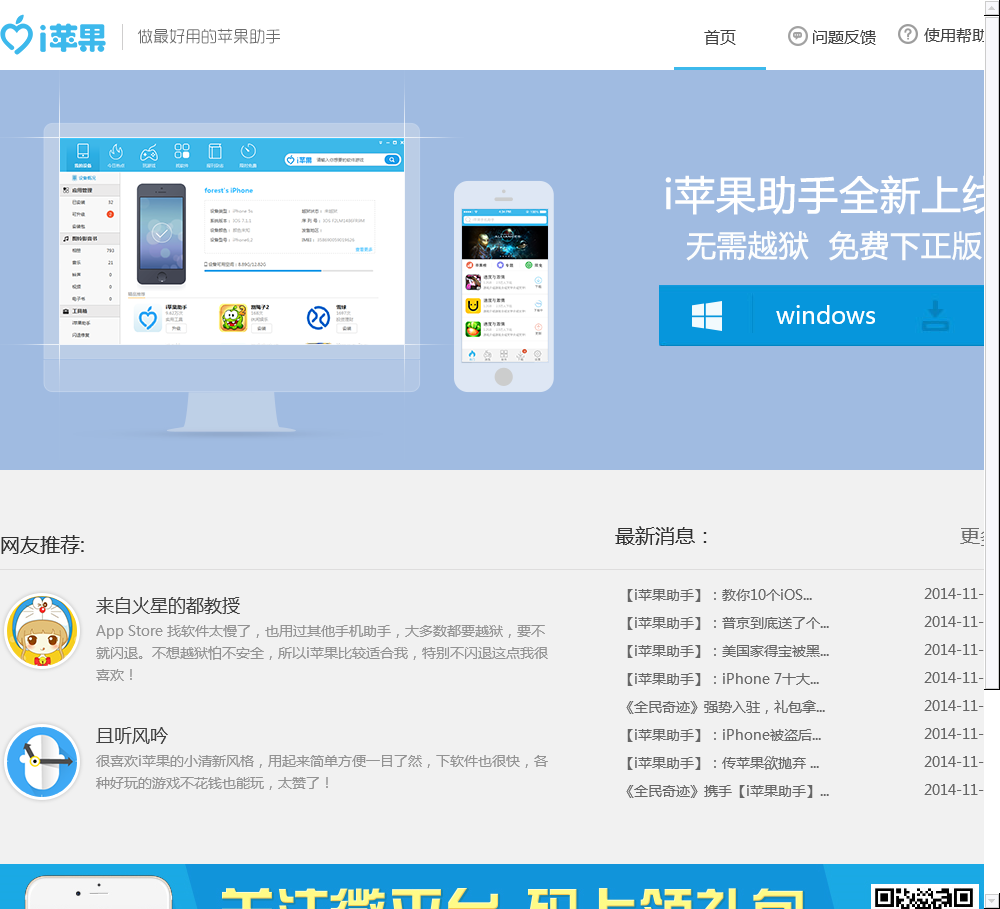
Task: Click the vertical scrollbar thumb
Action: [x=992, y=351]
